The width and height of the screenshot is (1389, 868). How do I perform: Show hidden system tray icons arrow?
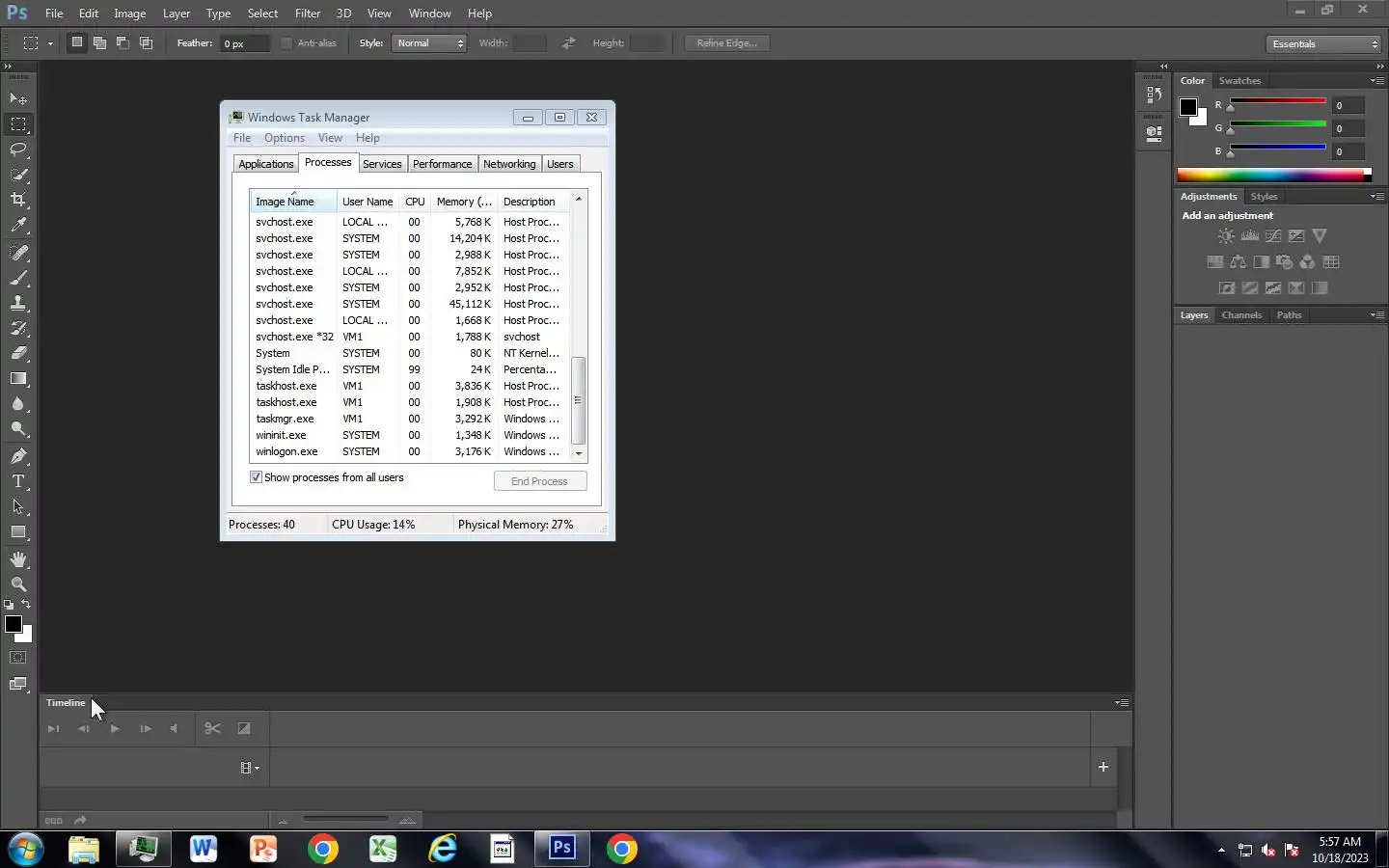(x=1221, y=850)
